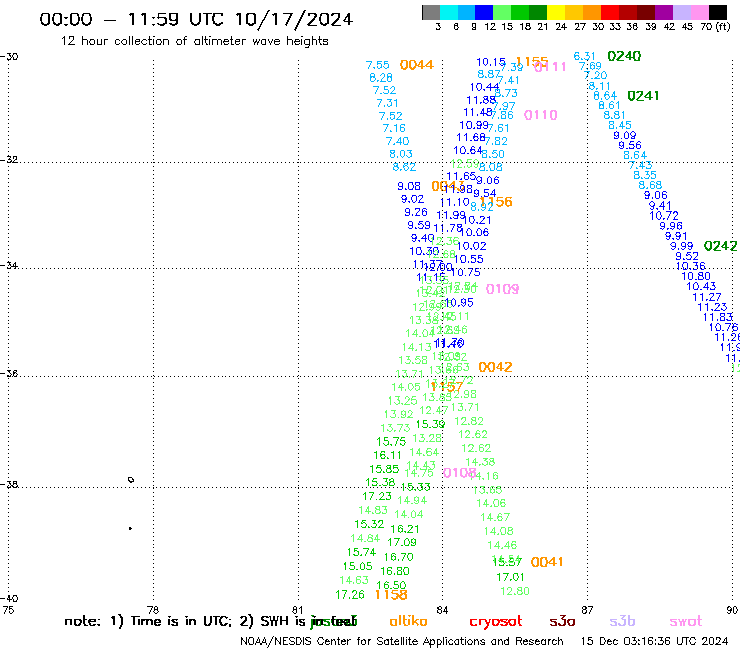Click the wave height value 9.56
Image resolution: width=740 pixels, height=650 pixels.
(x=630, y=146)
